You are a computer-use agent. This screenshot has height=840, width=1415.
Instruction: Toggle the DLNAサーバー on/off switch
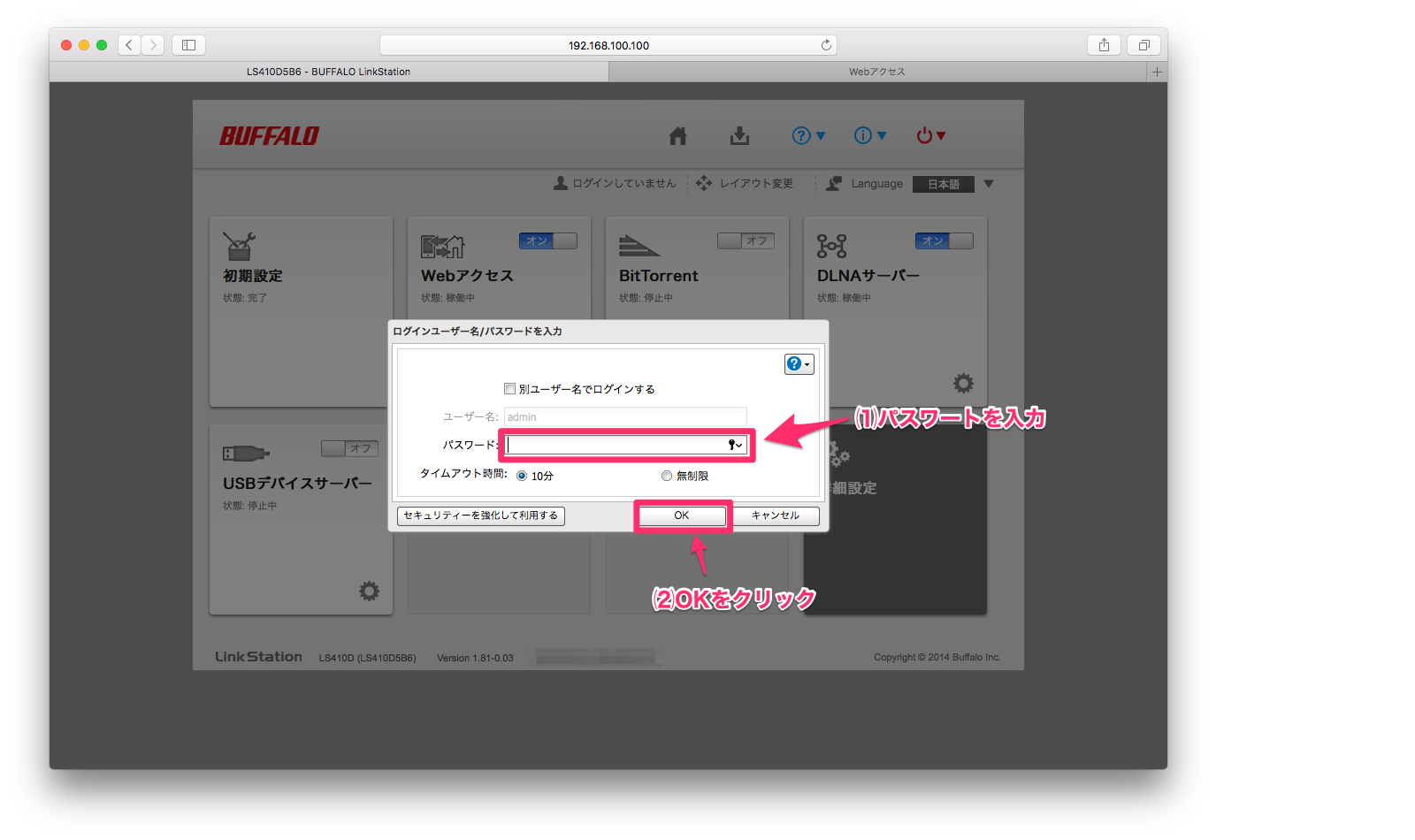pyautogui.click(x=945, y=241)
